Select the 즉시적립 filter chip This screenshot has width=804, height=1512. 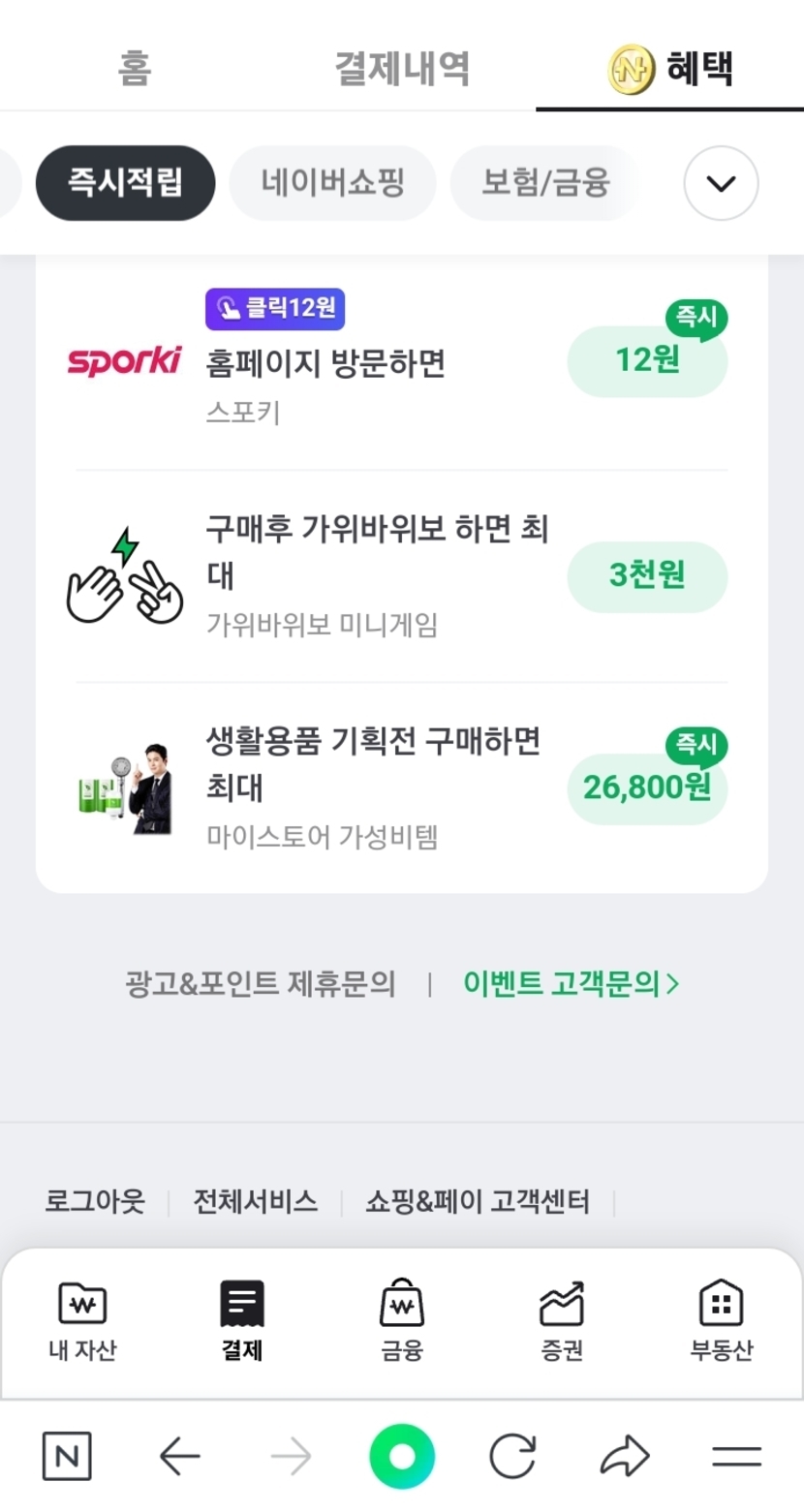[x=125, y=183]
